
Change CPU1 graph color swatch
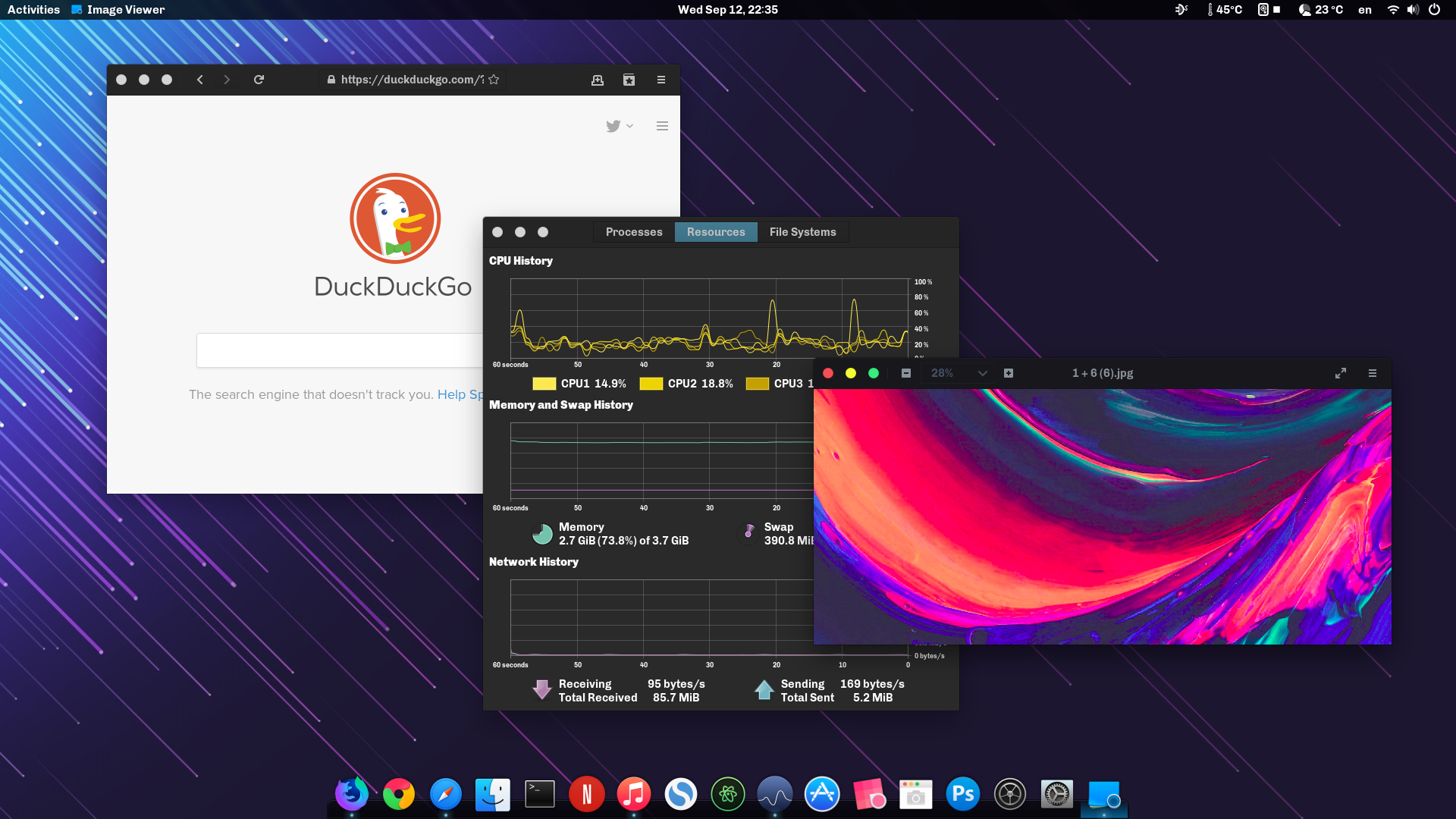click(x=544, y=384)
